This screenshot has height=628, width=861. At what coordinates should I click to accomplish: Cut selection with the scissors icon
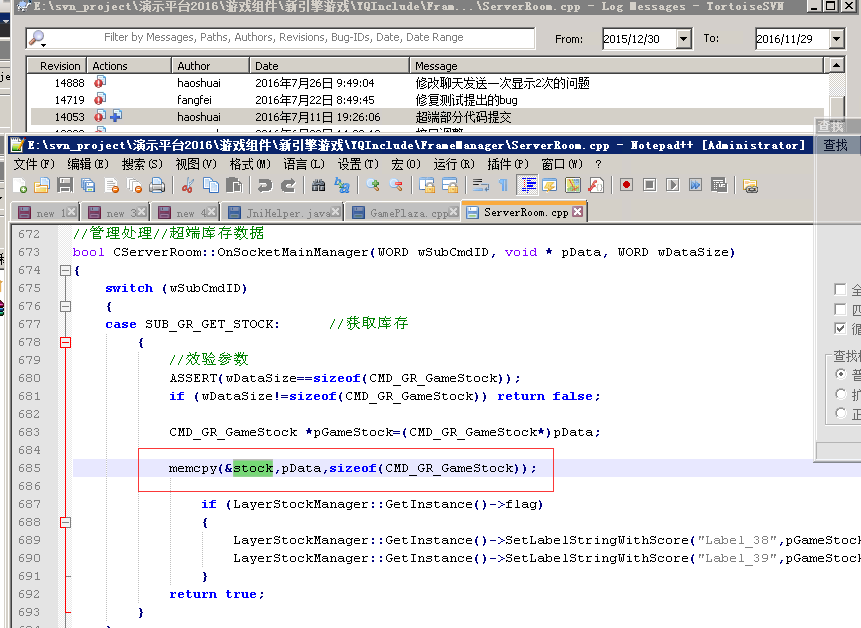(x=187, y=186)
